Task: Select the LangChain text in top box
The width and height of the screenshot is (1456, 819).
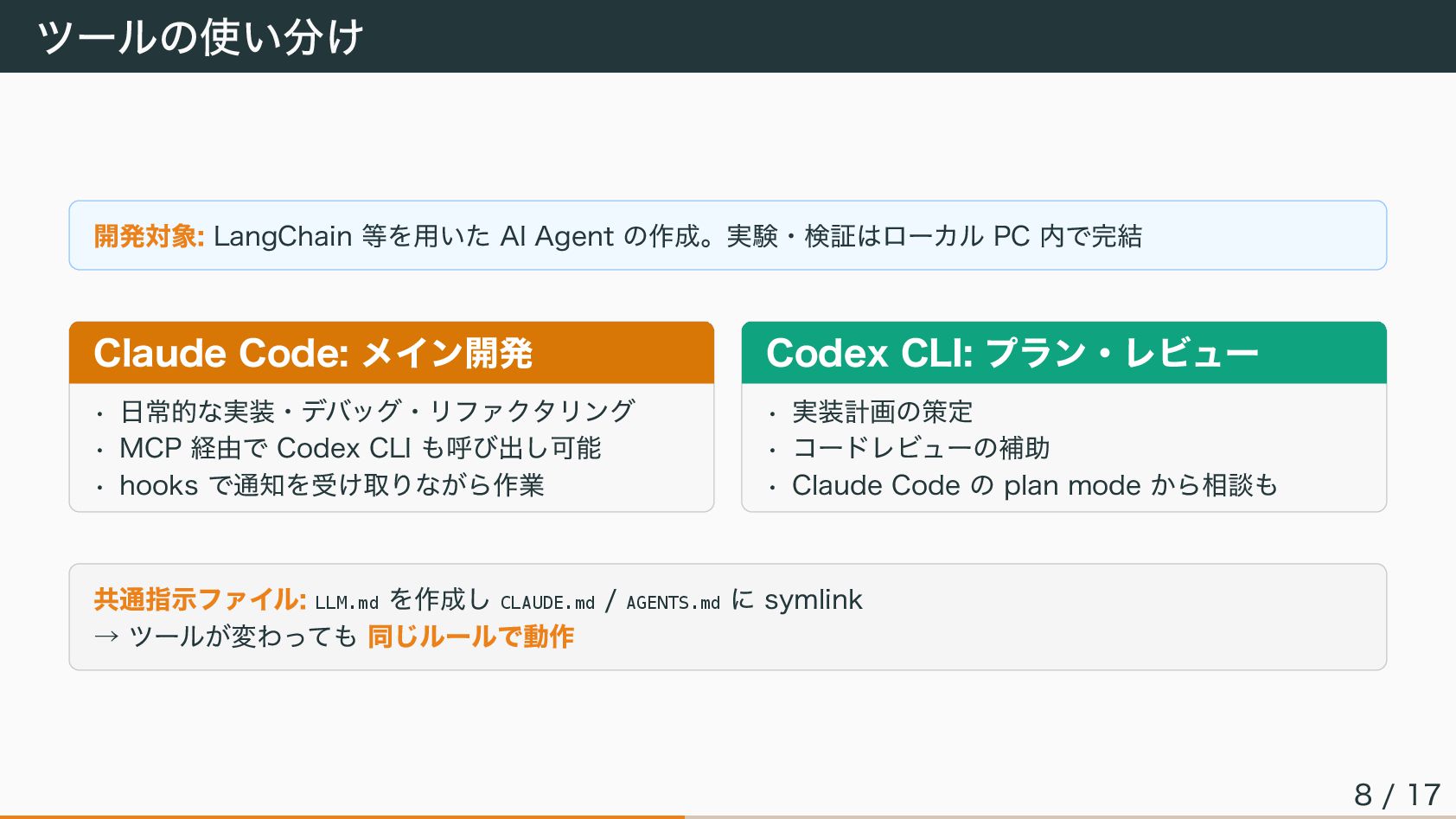Action: click(283, 236)
